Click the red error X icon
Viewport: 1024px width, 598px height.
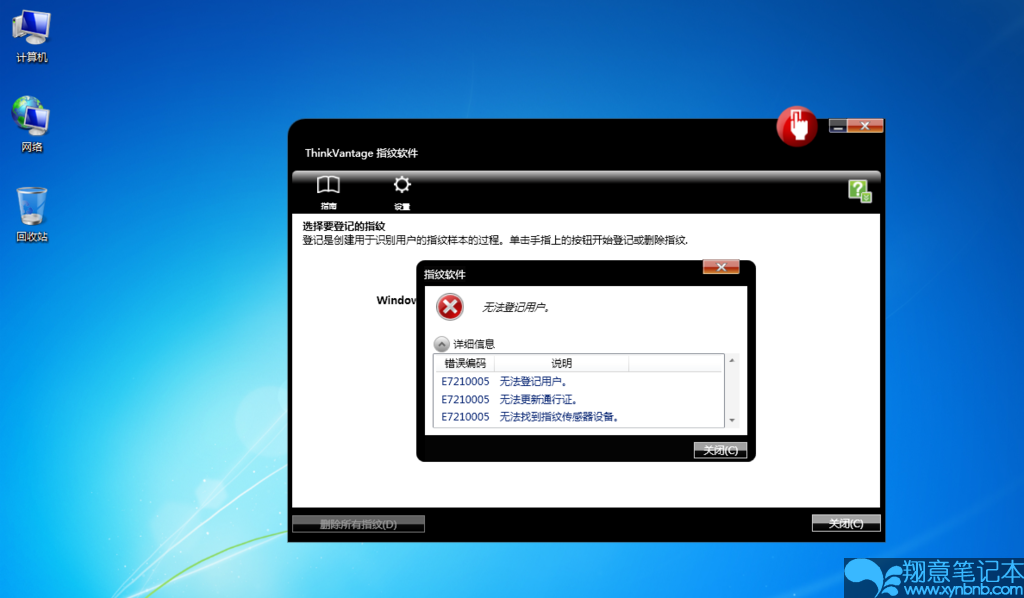coord(450,307)
